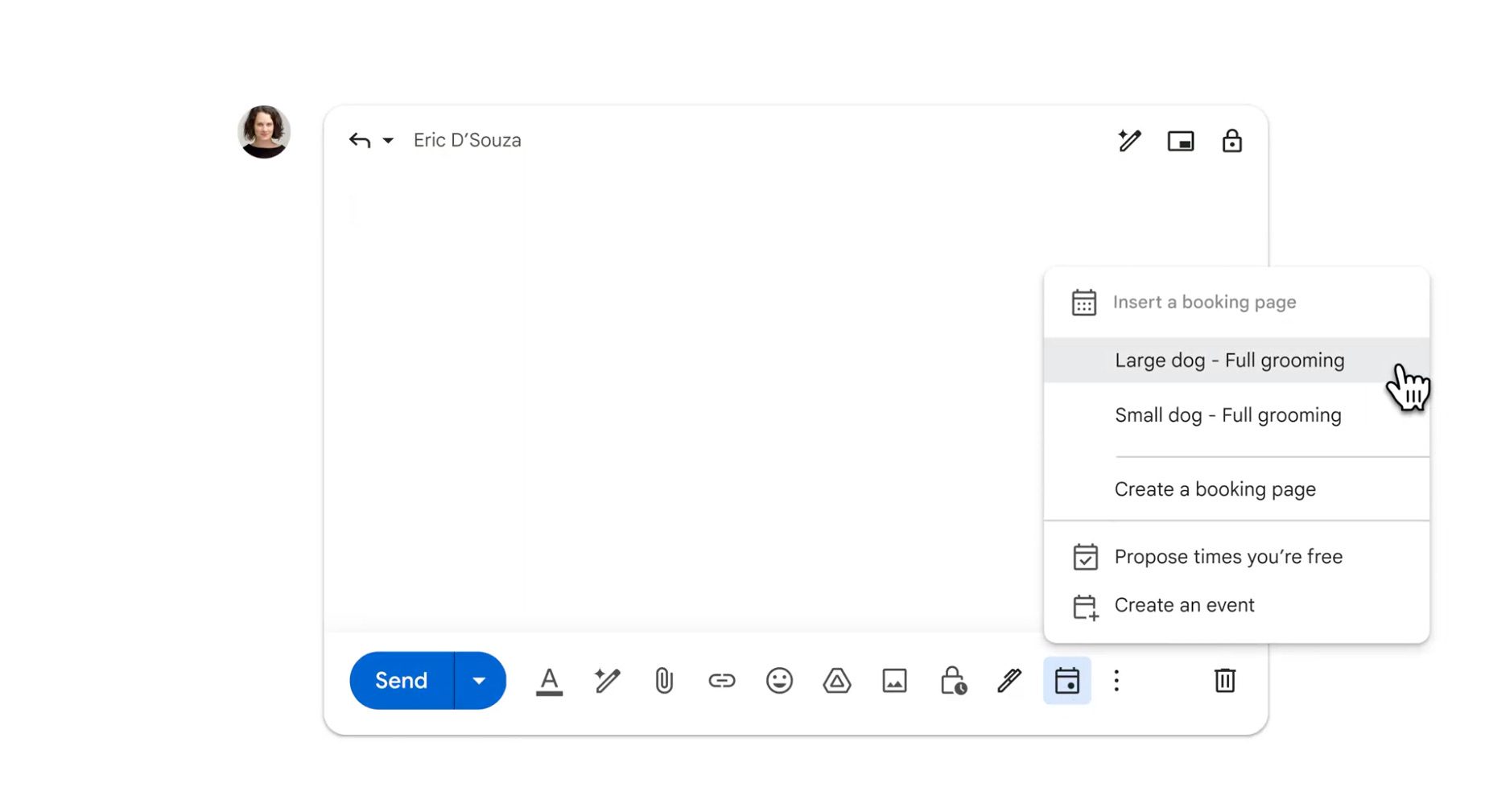Open the send options dropdown arrow

click(480, 681)
